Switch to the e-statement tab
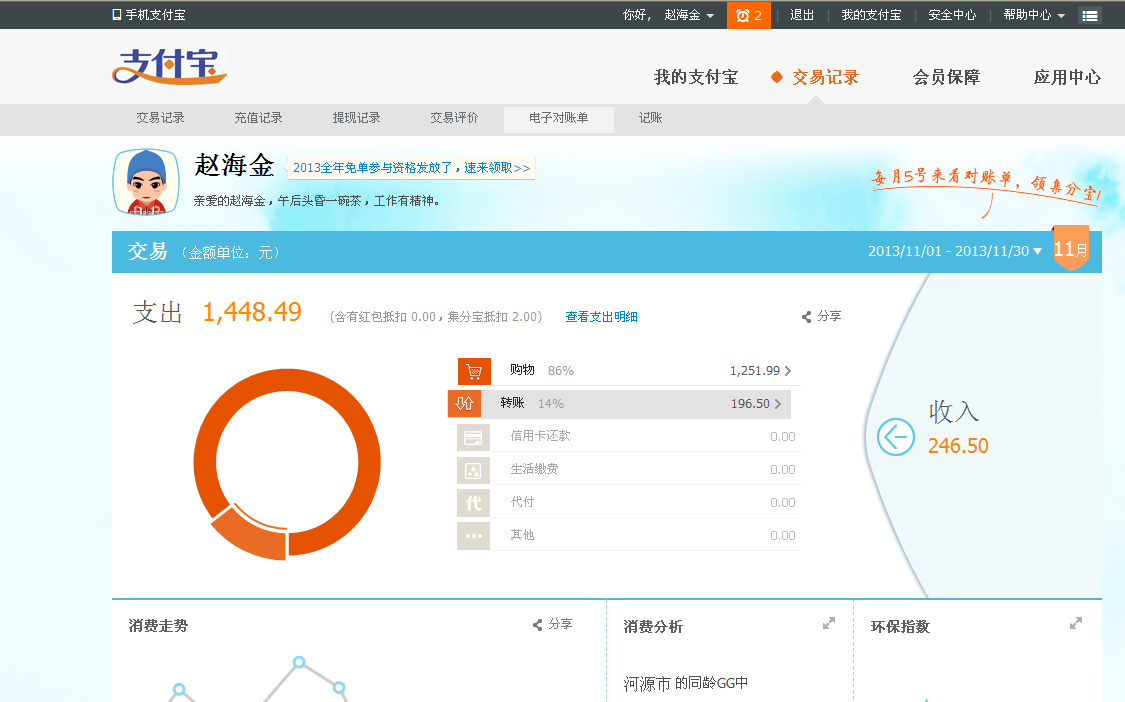This screenshot has height=702, width=1125. point(558,118)
